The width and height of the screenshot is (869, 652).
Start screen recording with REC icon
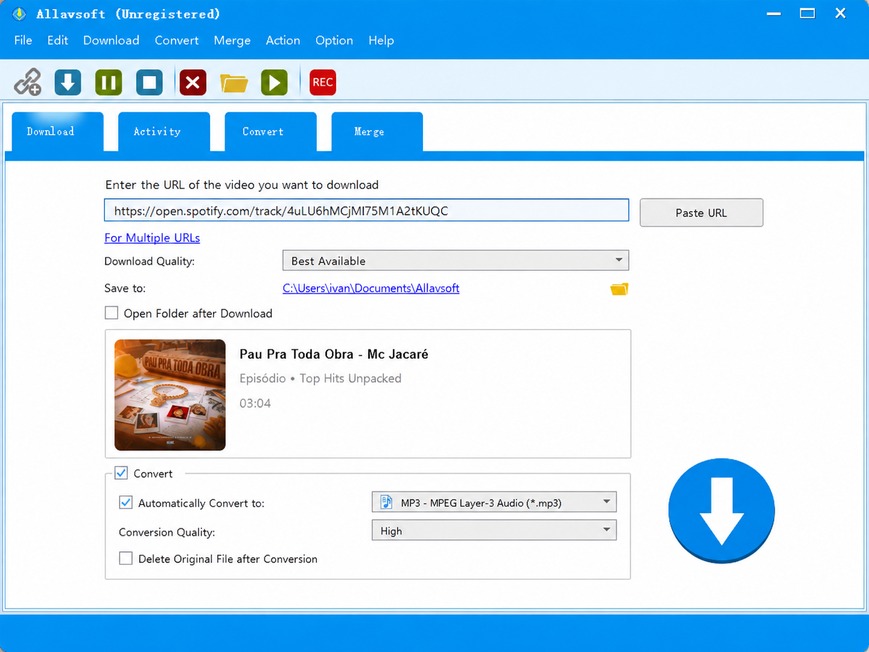[323, 82]
